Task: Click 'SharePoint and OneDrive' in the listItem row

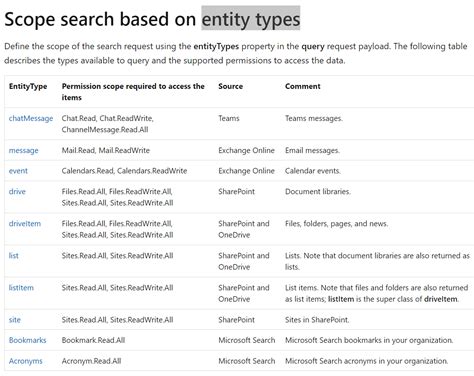Action: point(244,293)
